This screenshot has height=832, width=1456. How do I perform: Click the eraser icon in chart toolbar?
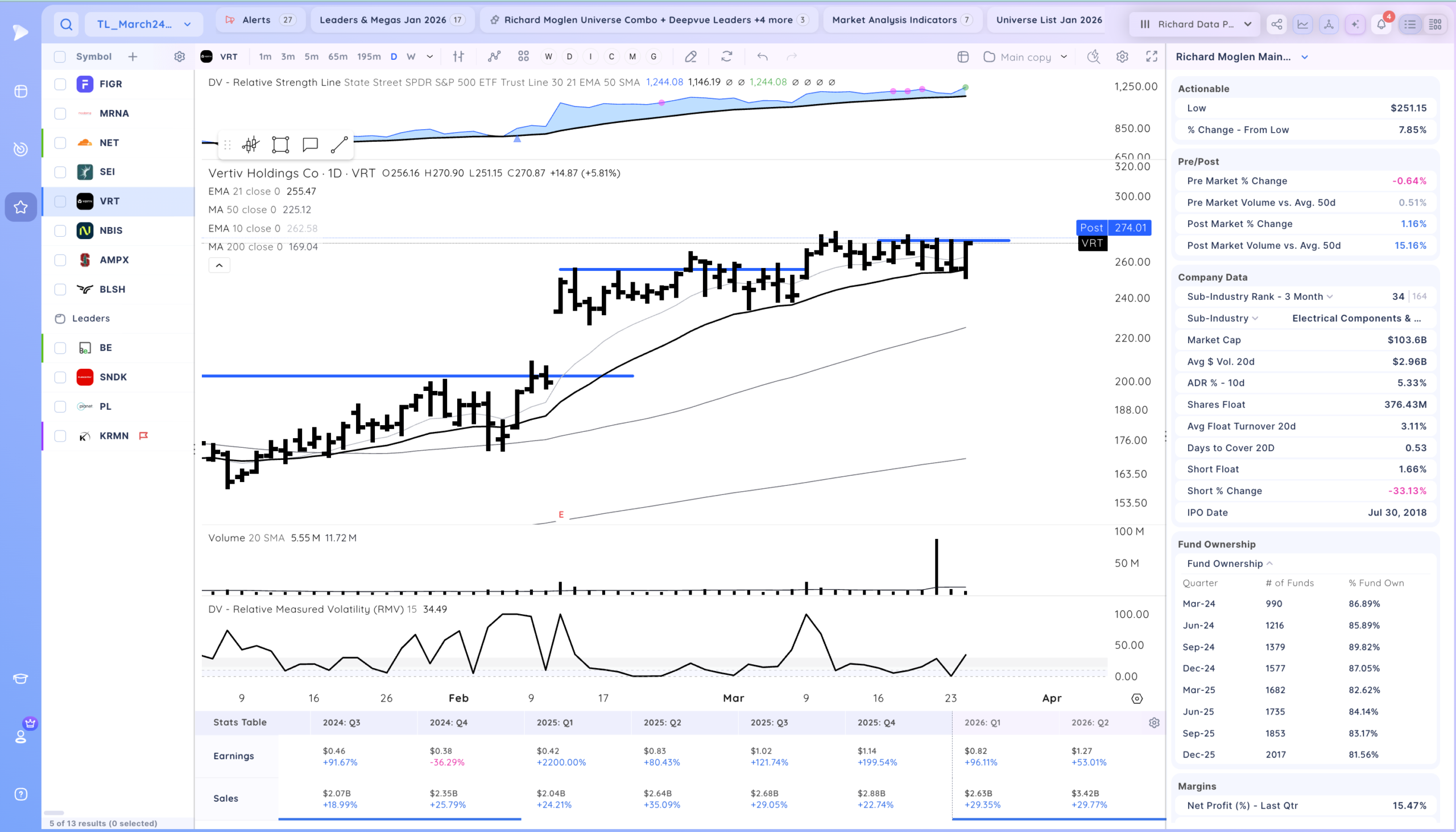tap(690, 56)
